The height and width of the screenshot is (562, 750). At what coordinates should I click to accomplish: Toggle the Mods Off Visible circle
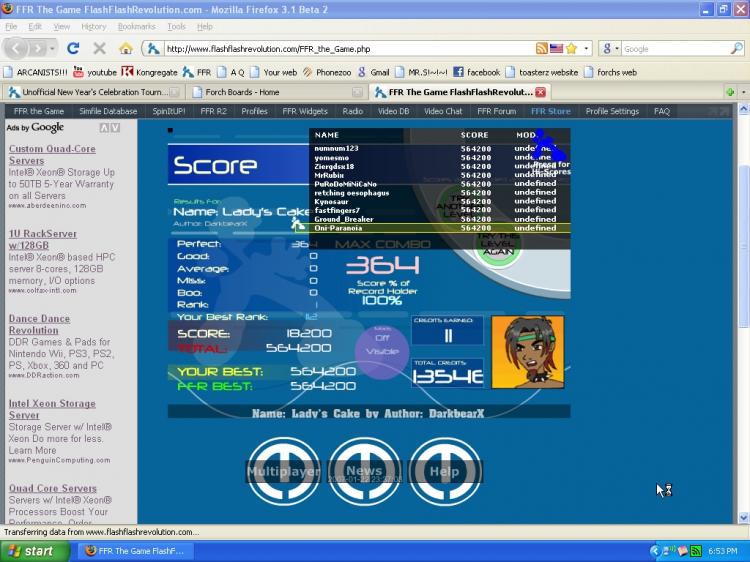pos(382,351)
